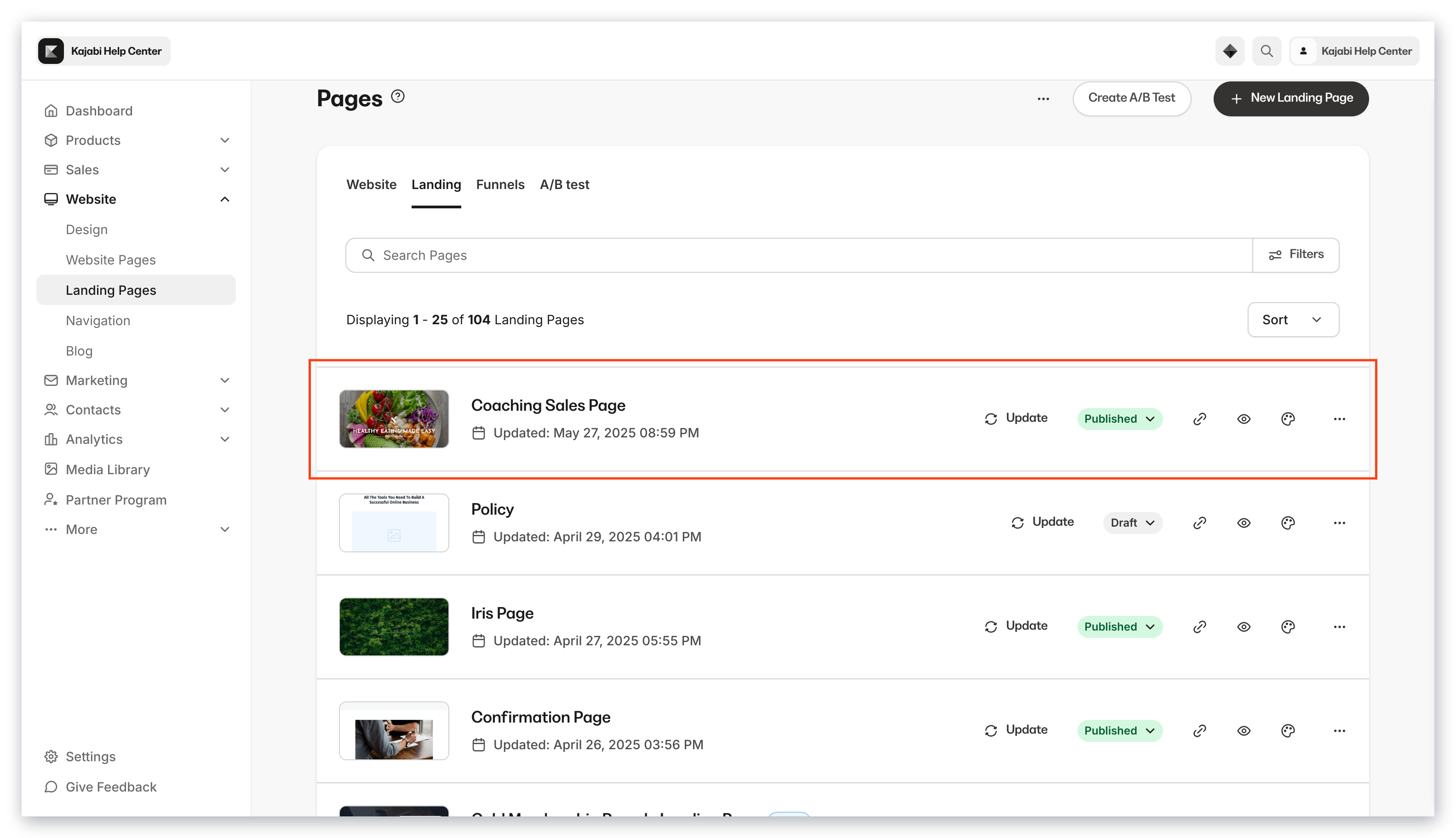Open Published status dropdown for Confirmation Page
The width and height of the screenshot is (1456, 838).
[1119, 730]
